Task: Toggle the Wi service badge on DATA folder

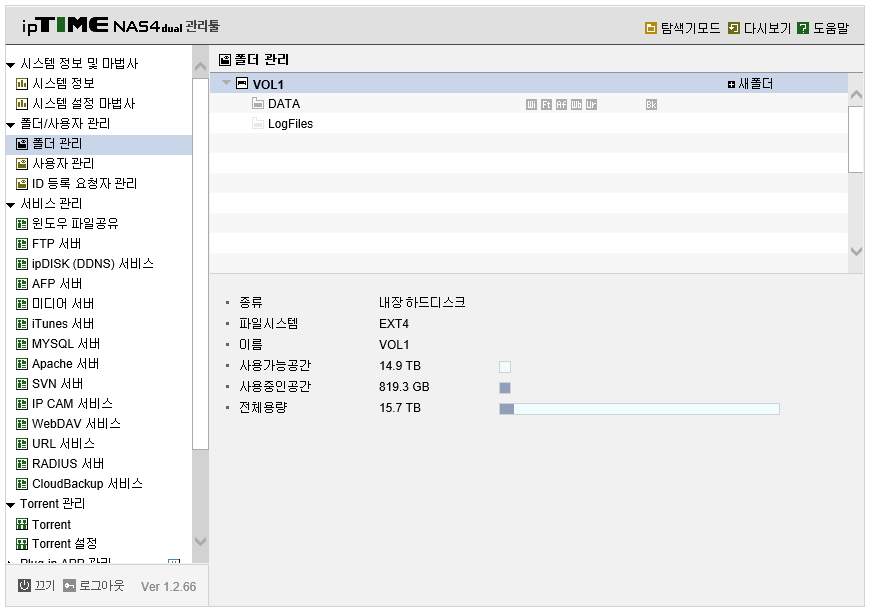Action: [531, 105]
